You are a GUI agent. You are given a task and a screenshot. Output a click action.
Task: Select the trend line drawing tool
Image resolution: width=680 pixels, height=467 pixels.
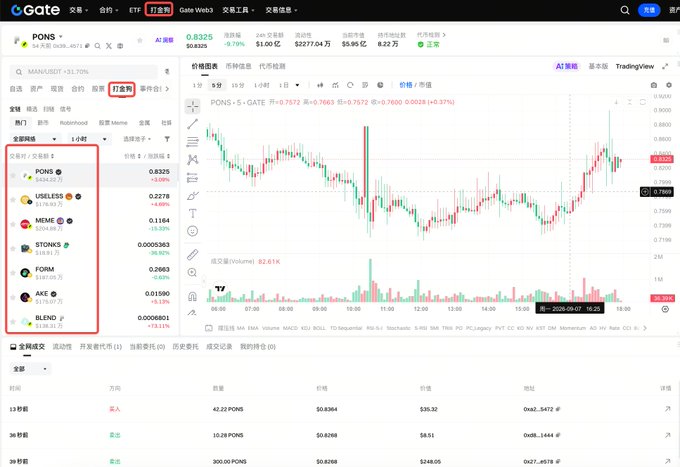(x=193, y=124)
